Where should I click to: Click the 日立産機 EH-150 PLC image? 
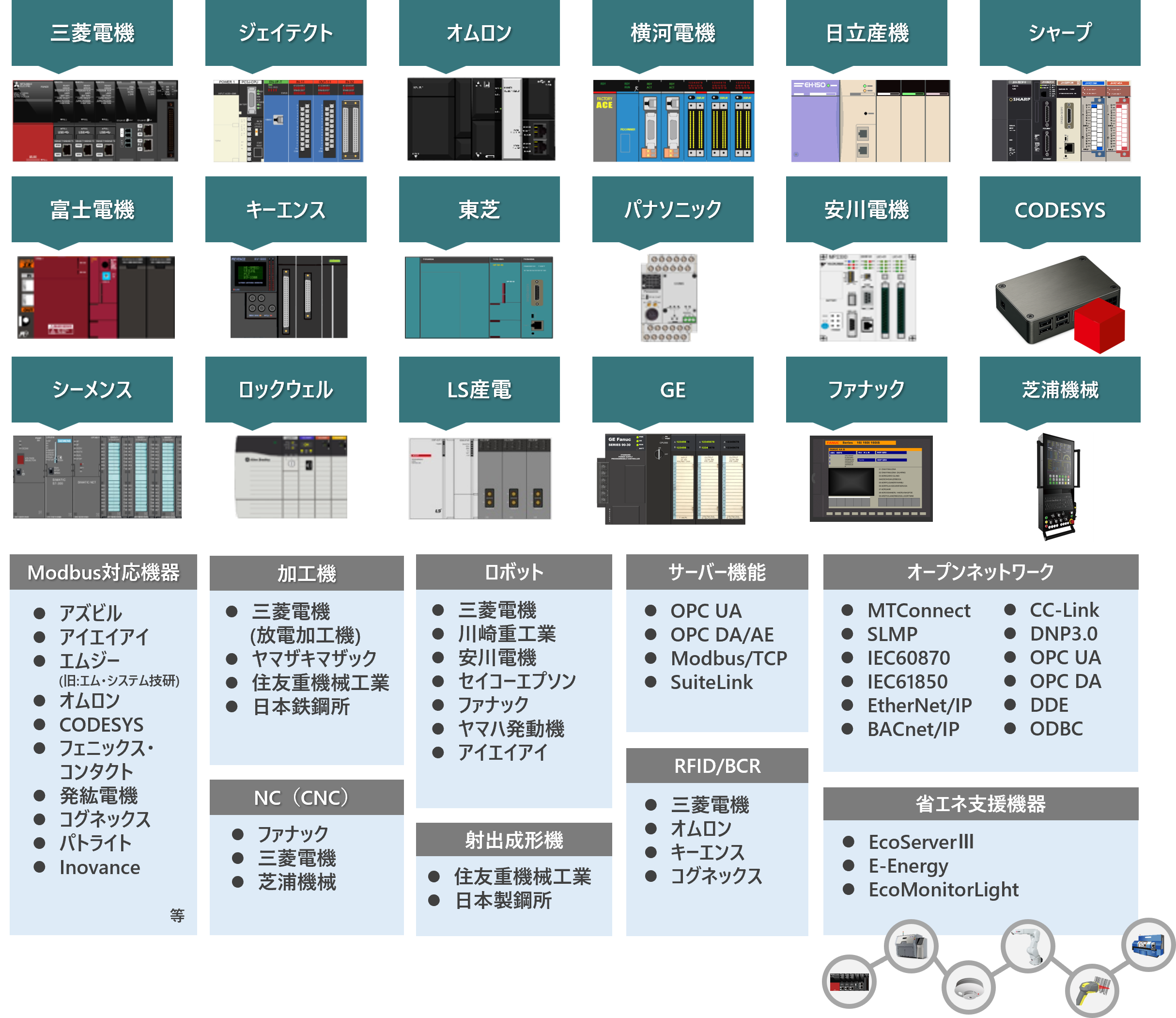[x=870, y=121]
